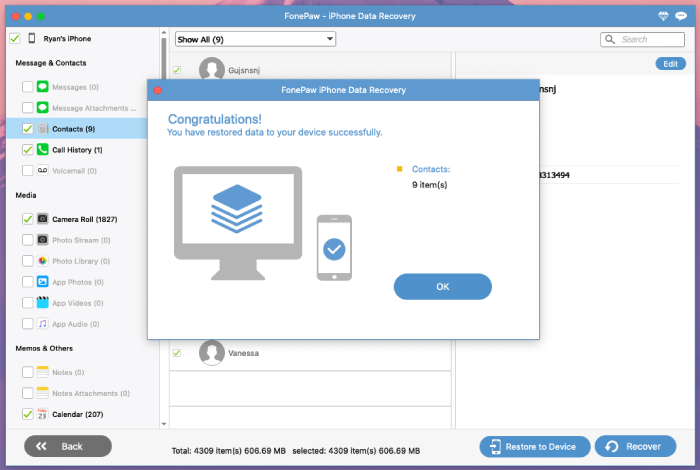
Task: Open the Show All (9) dropdown
Action: (255, 39)
